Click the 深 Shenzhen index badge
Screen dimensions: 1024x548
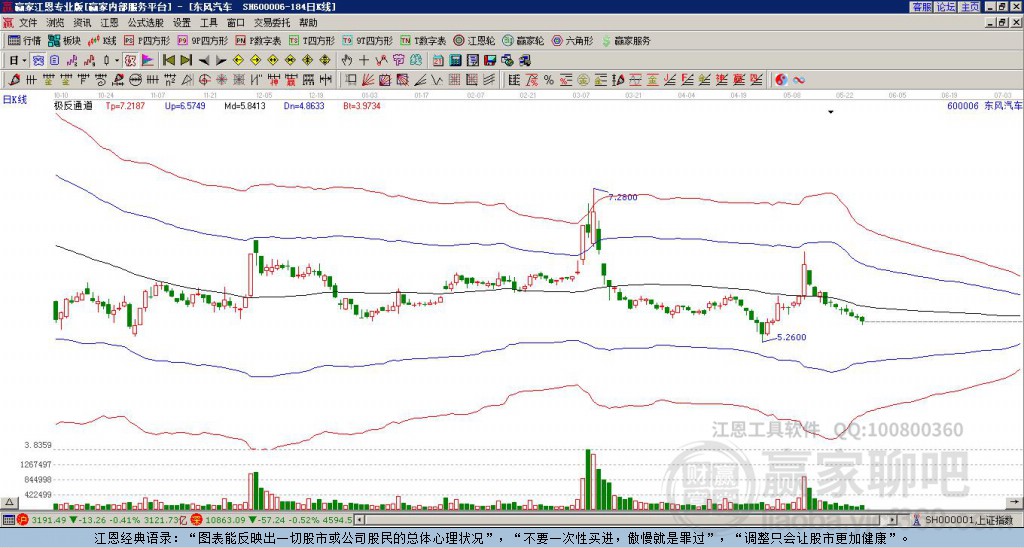point(196,520)
